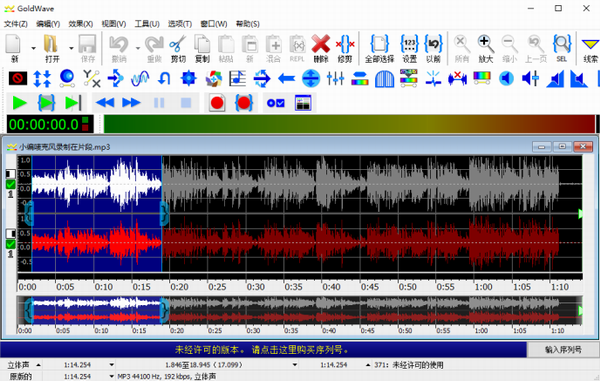Expand the New file dropdown arrow
Image resolution: width=600 pixels, height=381 pixels.
pyautogui.click(x=33, y=48)
